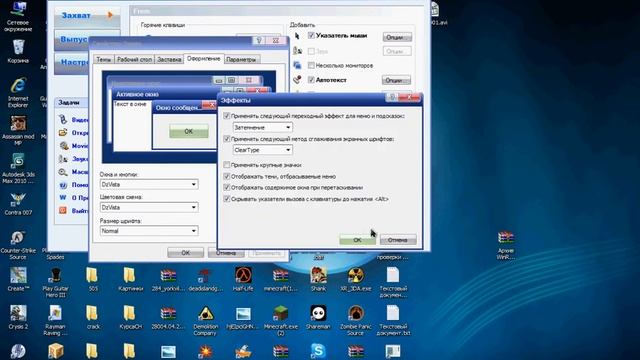640x360 pixels.
Task: Open the Размер шрифта Normal dropdown
Action: [x=149, y=231]
